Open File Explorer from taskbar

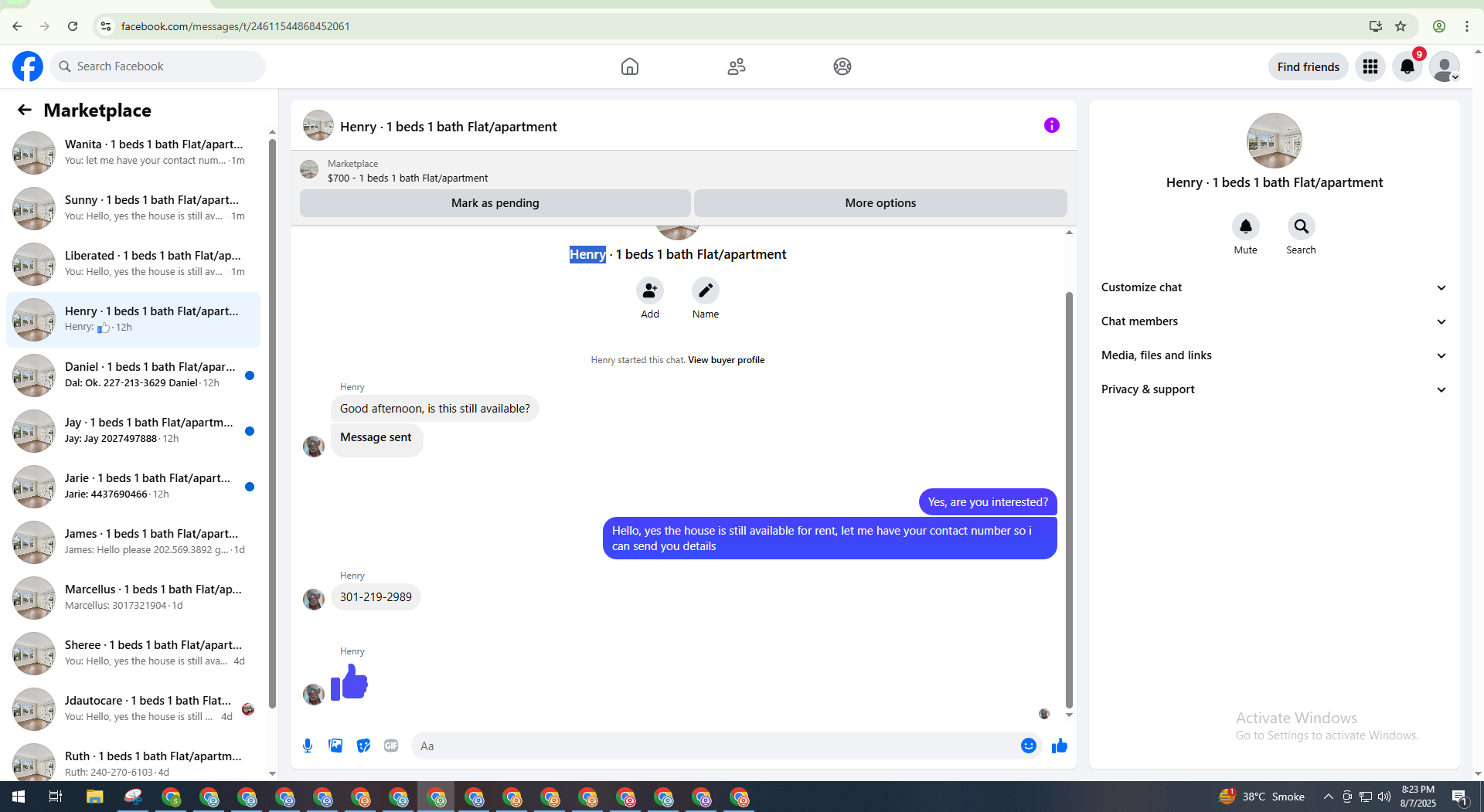tap(94, 797)
